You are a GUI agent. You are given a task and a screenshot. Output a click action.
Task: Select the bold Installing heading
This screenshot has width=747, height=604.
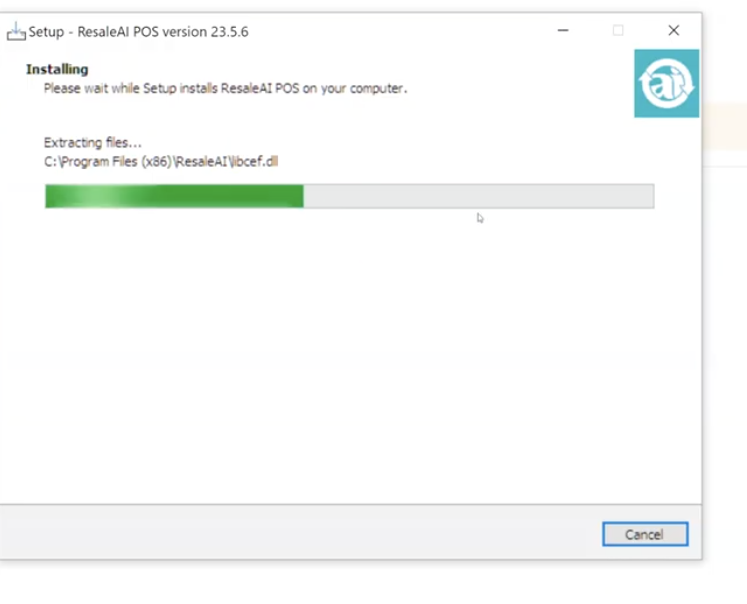[x=57, y=69]
